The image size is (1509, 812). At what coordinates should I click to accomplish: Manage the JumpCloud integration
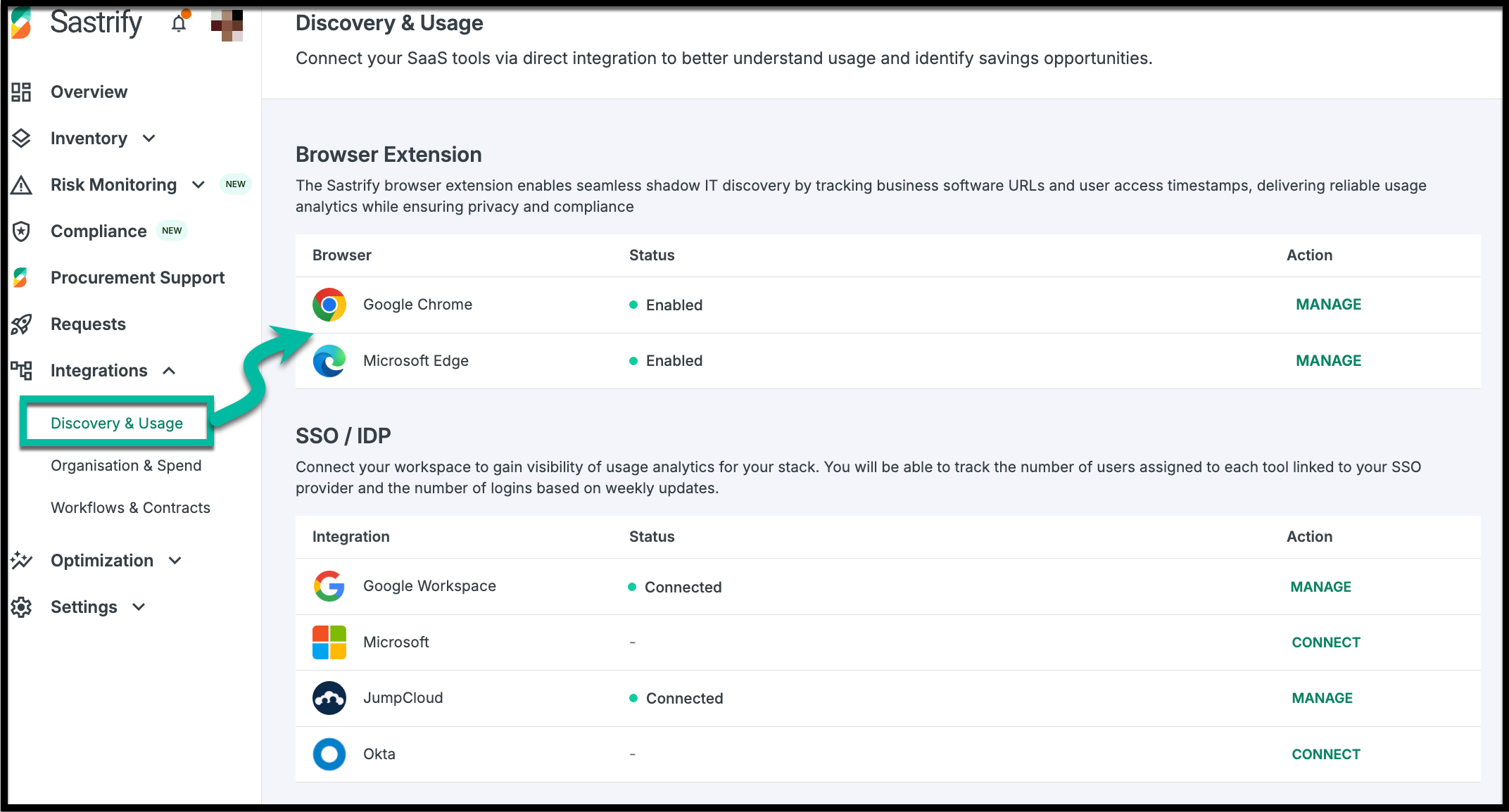pos(1322,698)
